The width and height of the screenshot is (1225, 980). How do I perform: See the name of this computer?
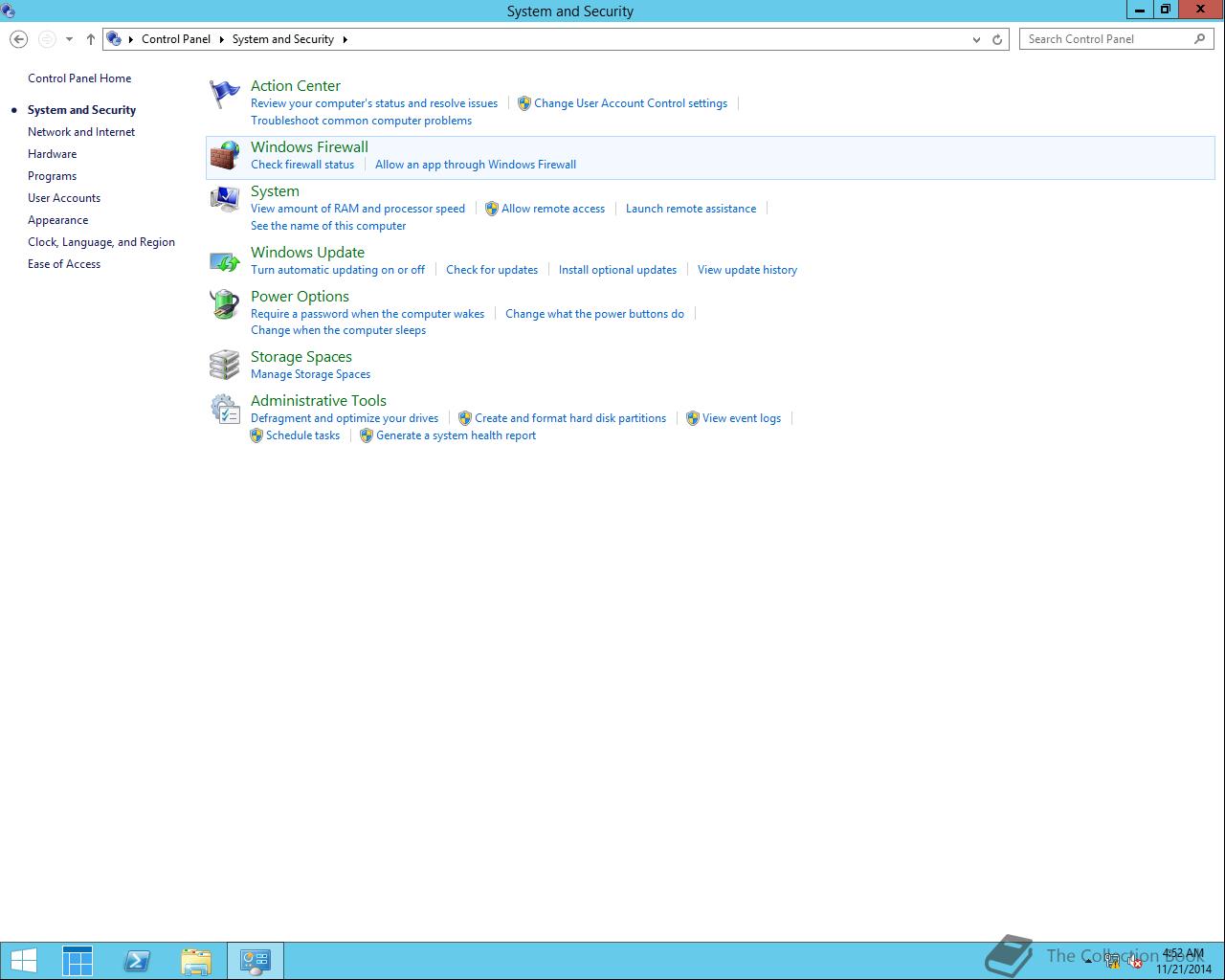328,226
